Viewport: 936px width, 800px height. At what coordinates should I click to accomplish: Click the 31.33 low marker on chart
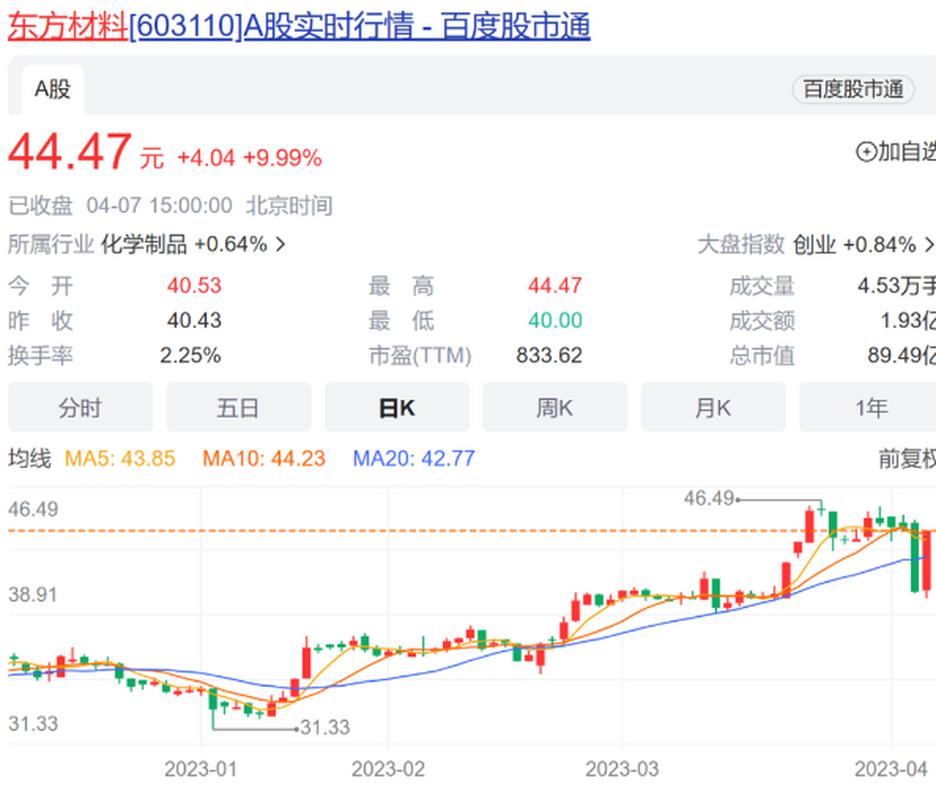[325, 727]
